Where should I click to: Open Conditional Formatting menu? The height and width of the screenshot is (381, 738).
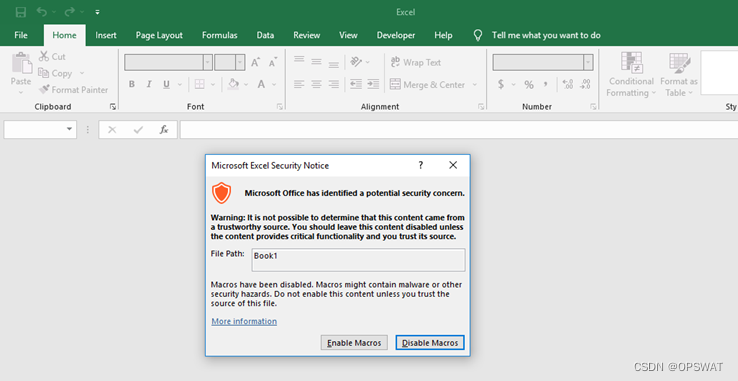tap(631, 74)
